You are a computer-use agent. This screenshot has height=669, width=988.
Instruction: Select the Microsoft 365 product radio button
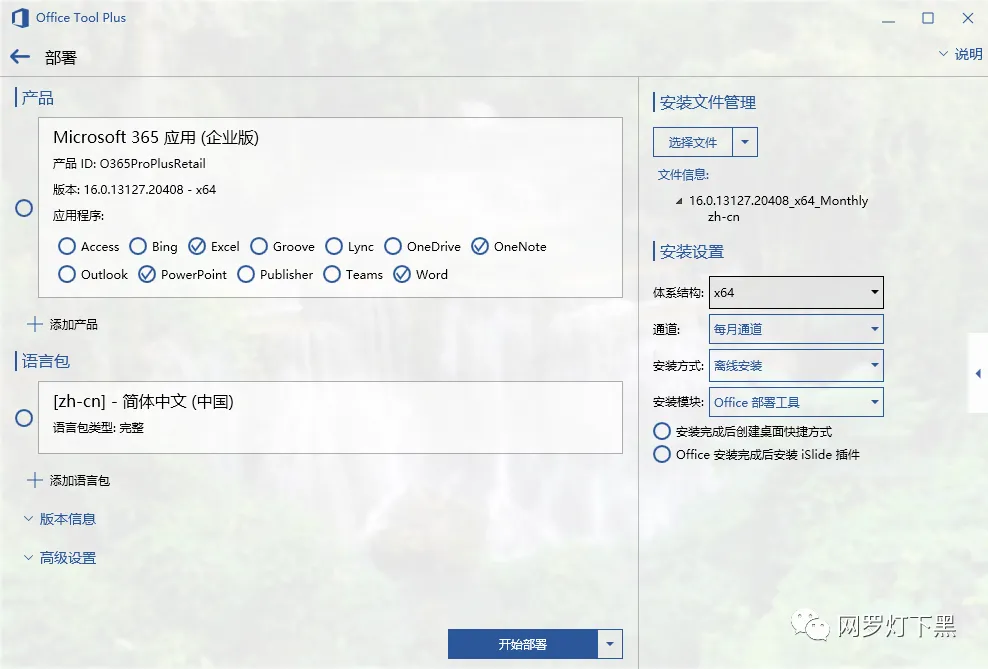pos(24,208)
